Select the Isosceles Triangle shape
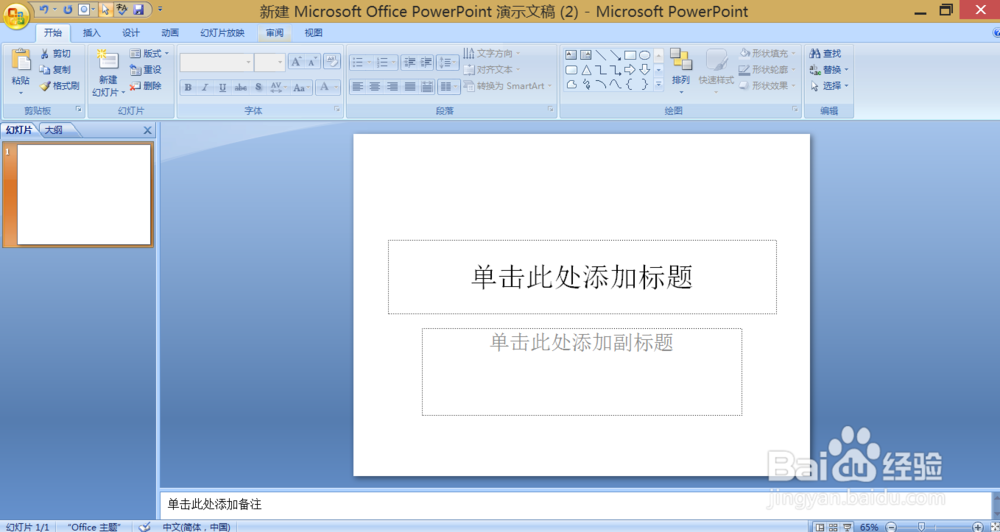1000x532 pixels. [586, 70]
